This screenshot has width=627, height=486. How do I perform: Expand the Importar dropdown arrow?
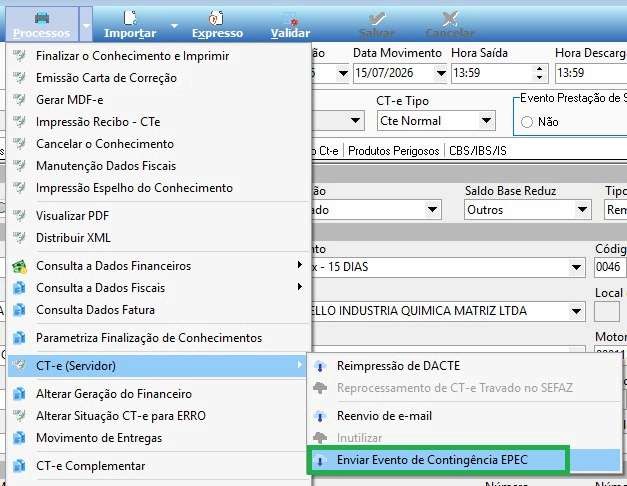coord(174,26)
